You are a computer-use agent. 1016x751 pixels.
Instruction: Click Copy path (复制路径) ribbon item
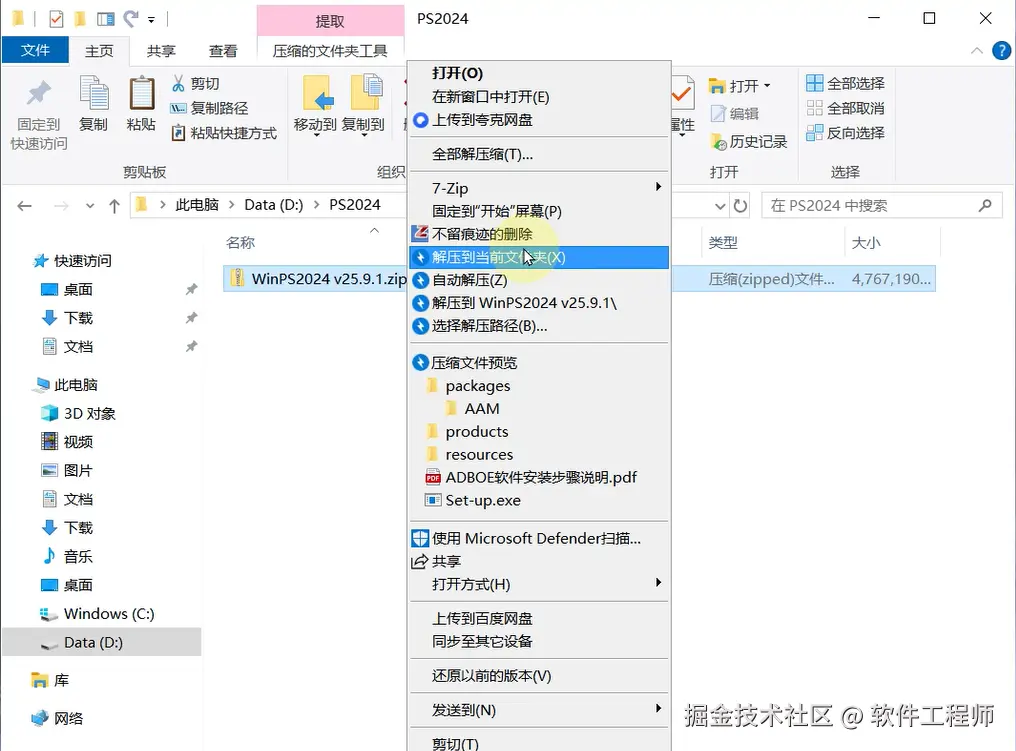pos(209,108)
